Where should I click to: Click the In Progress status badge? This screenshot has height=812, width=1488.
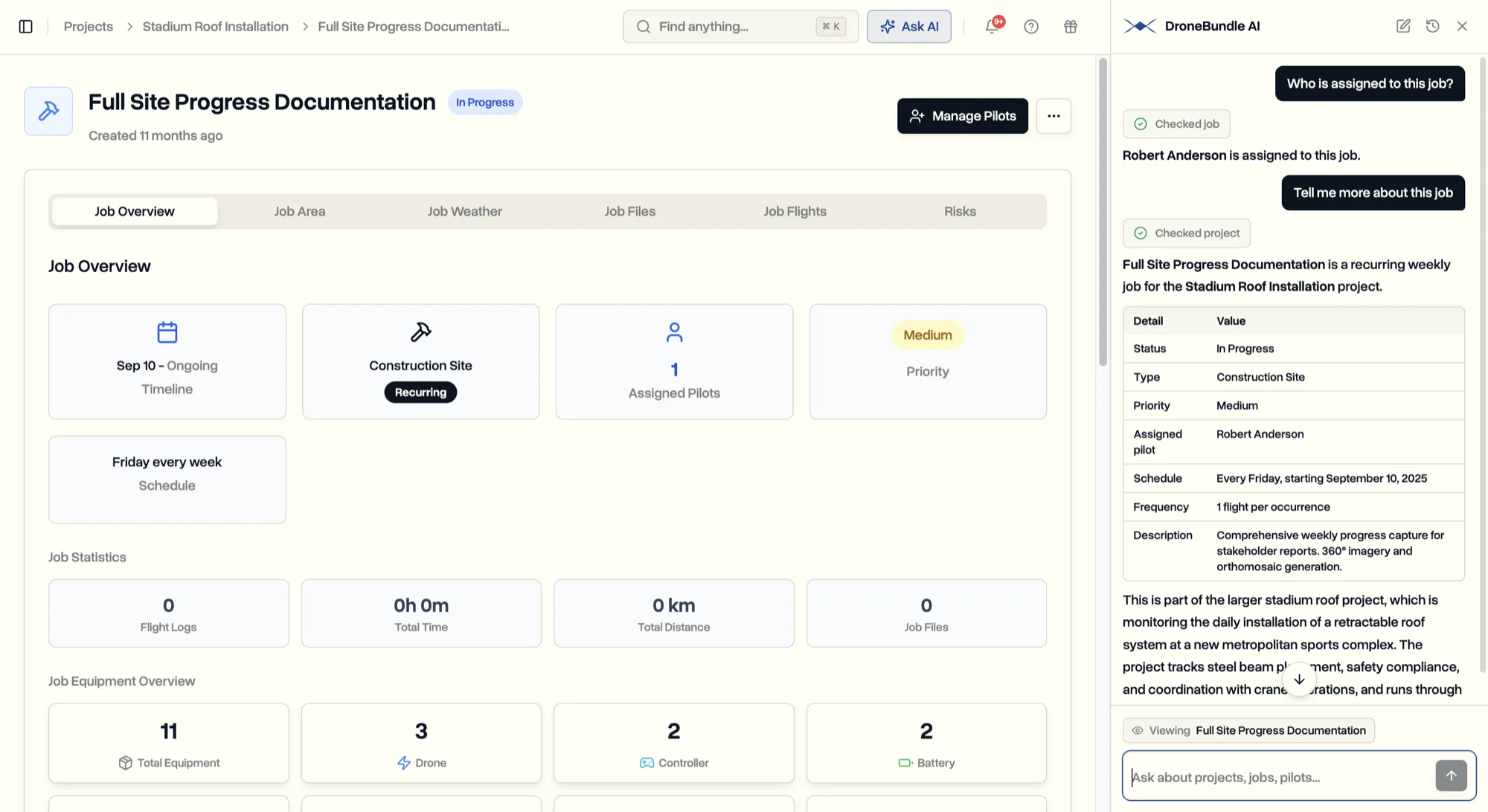485,103
